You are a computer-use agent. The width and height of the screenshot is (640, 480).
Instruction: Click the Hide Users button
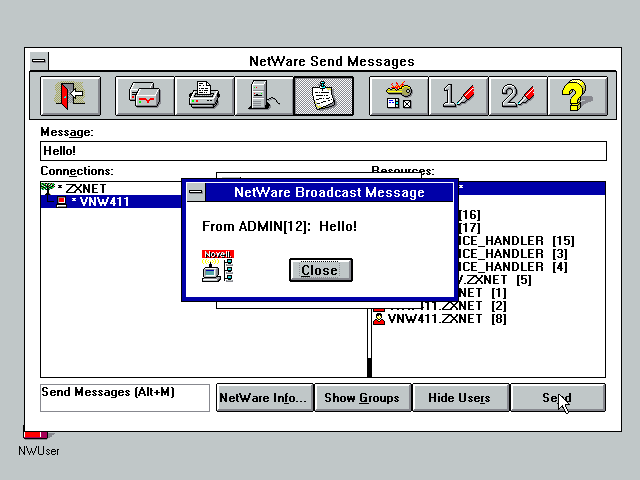461,398
